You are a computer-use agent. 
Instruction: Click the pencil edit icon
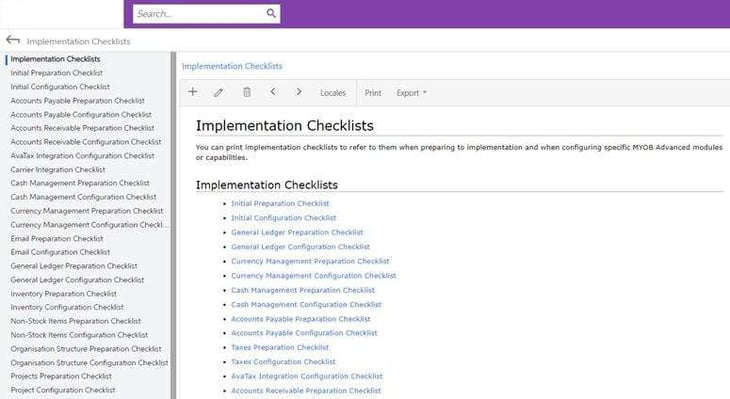click(218, 93)
